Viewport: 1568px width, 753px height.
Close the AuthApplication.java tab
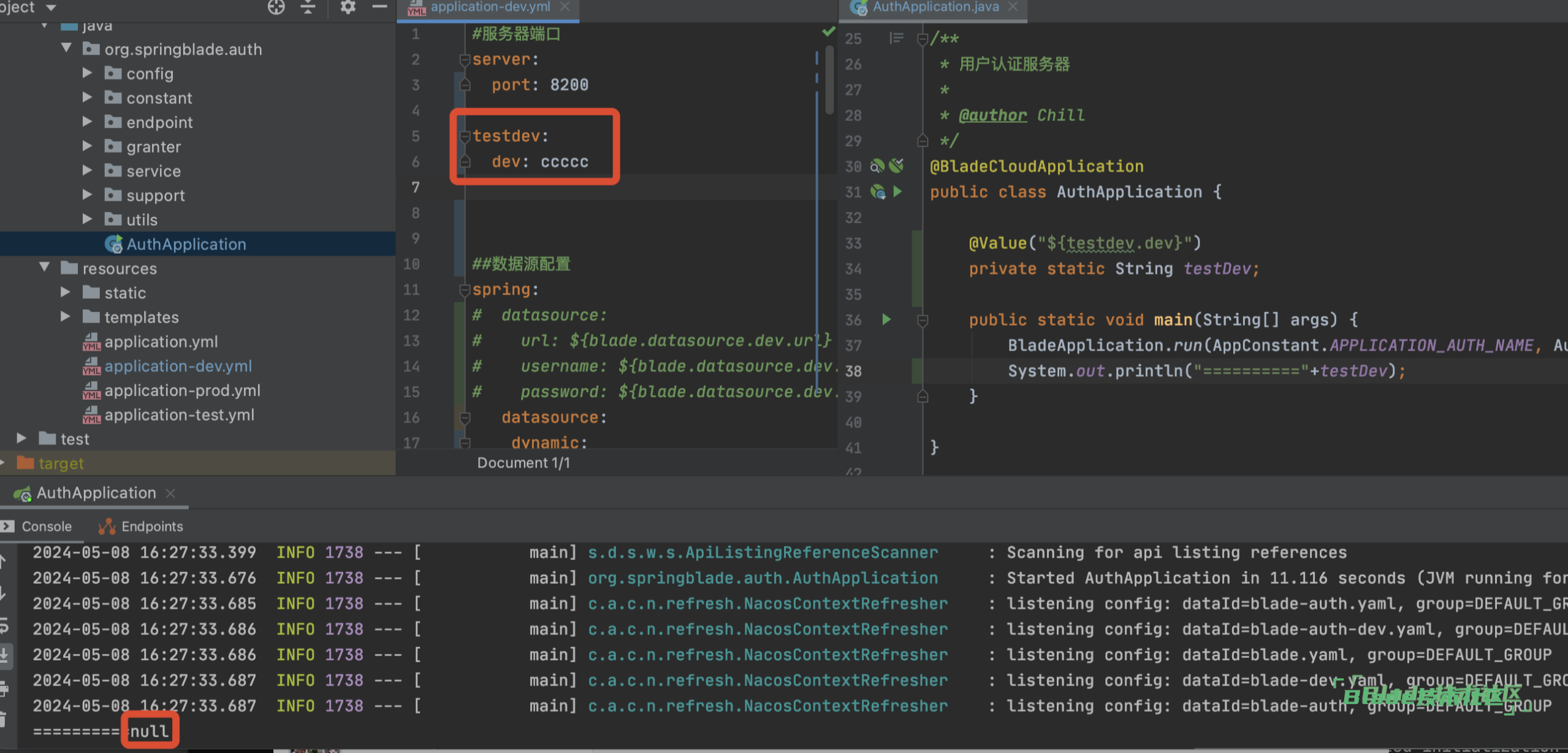point(1013,7)
